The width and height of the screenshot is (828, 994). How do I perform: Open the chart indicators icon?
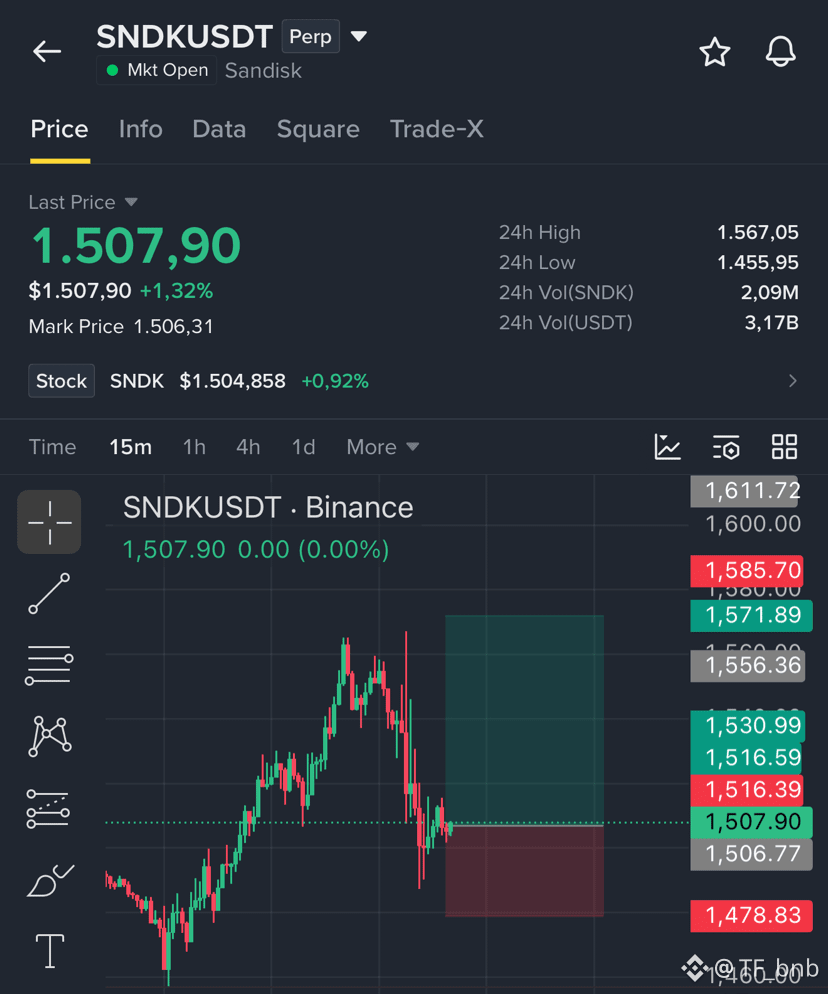coord(668,447)
